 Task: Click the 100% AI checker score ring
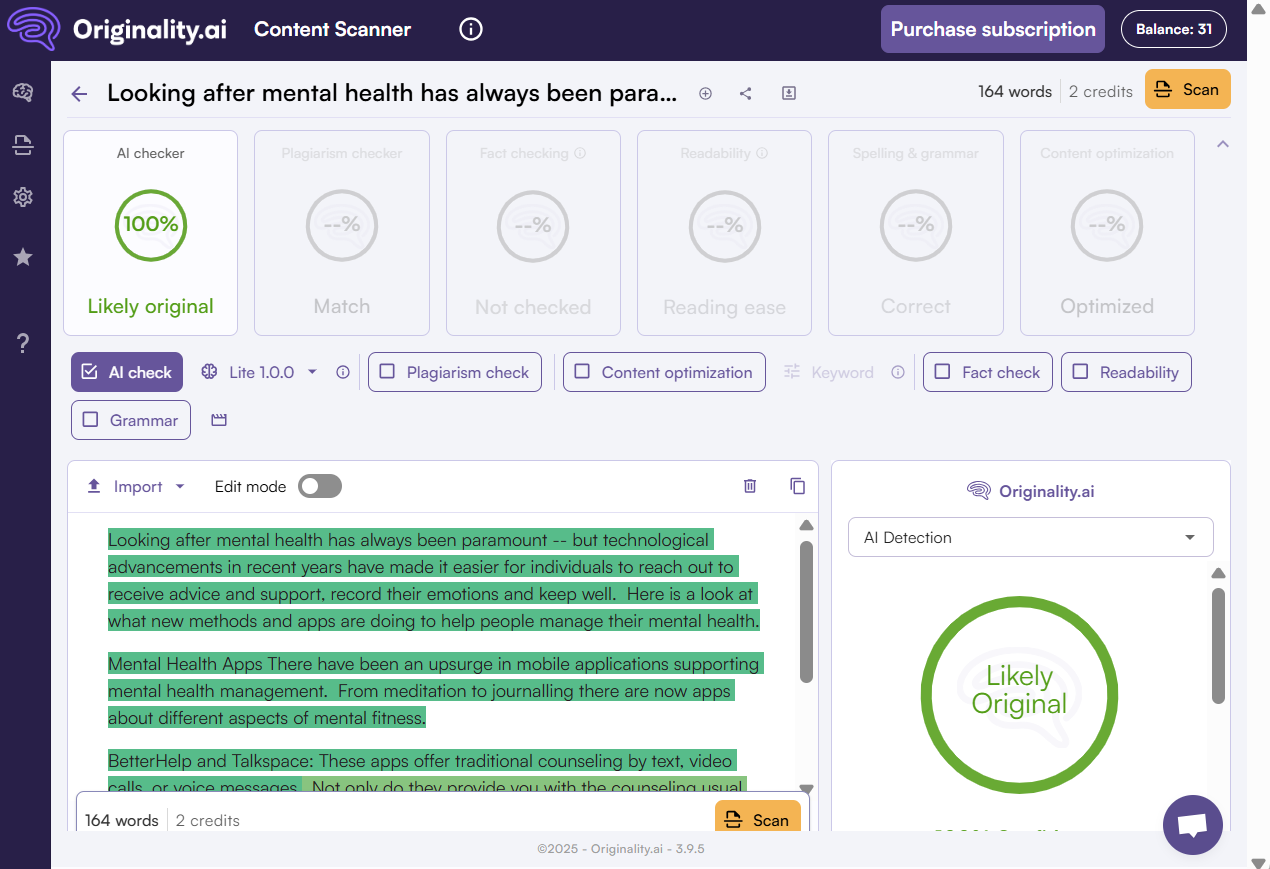pos(151,225)
